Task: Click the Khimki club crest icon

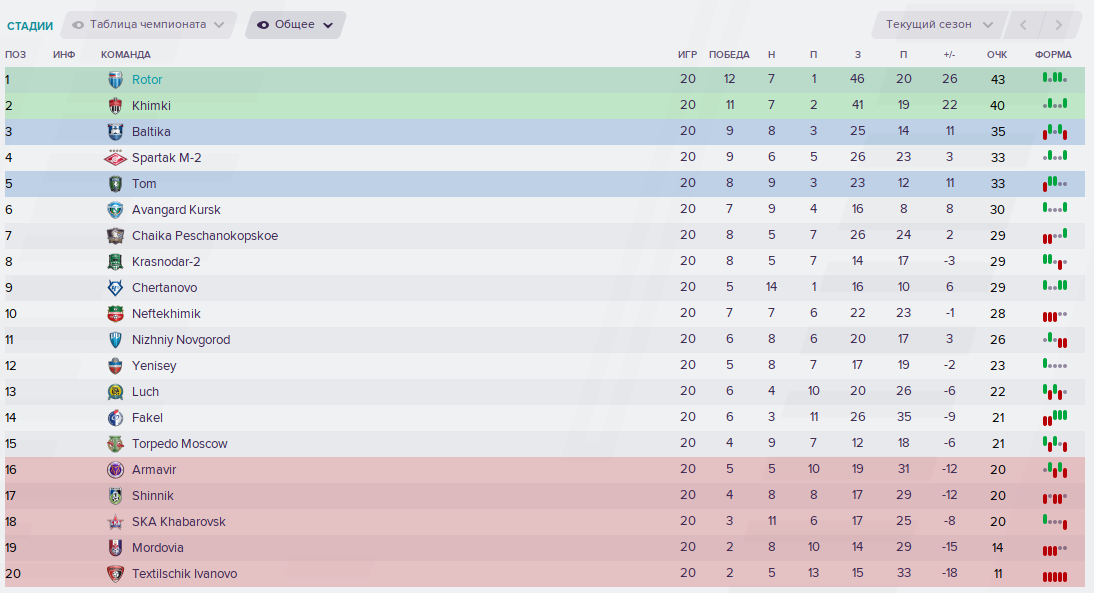Action: 115,106
